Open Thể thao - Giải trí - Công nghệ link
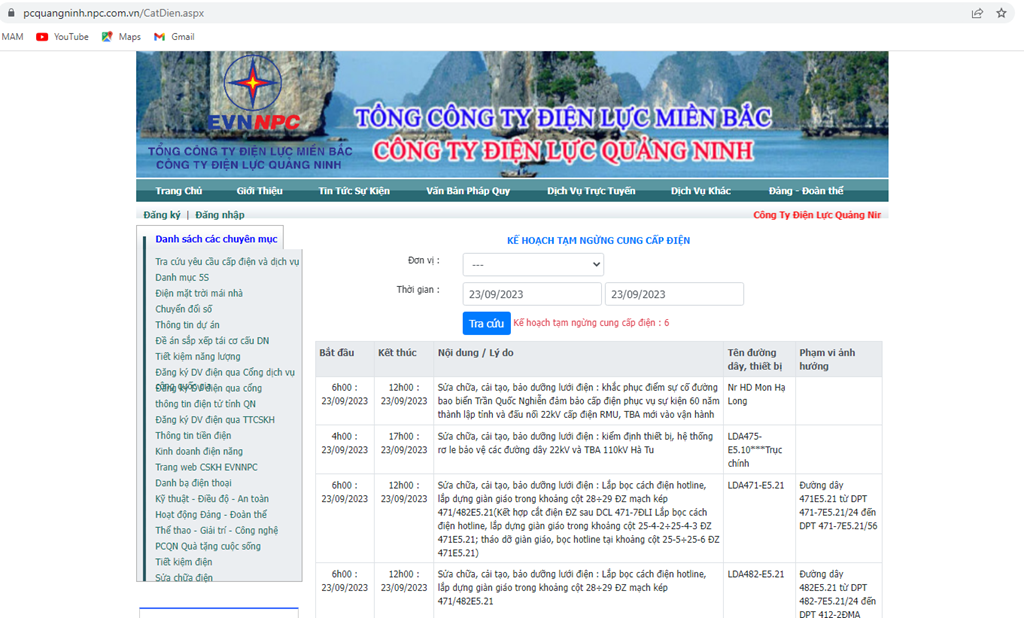Screen dimensions: 1024x618 point(217,530)
